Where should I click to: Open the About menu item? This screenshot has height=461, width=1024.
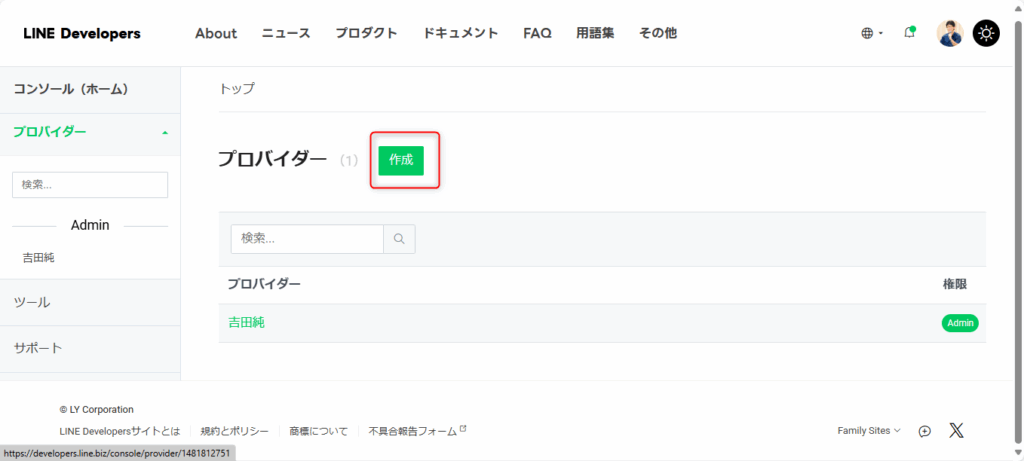point(216,33)
